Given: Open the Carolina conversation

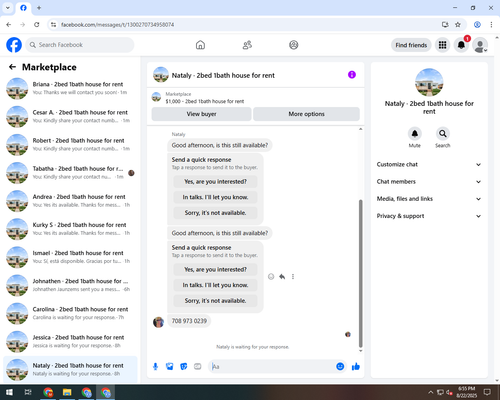Looking at the screenshot, I should (70, 313).
